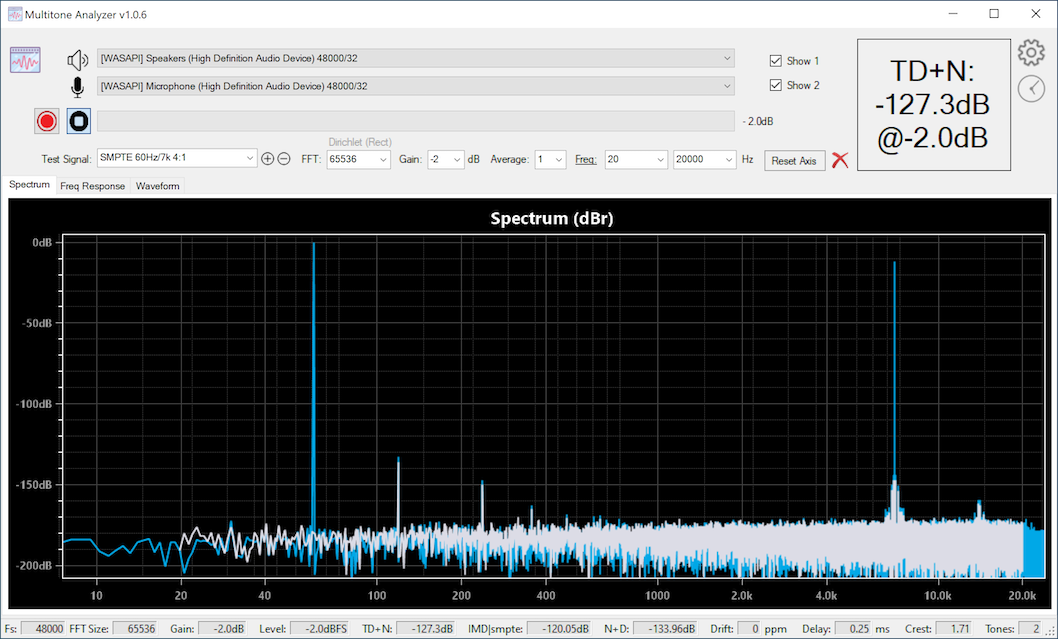This screenshot has height=639, width=1058.
Task: Switch to the Waveform tab
Action: coord(157,186)
